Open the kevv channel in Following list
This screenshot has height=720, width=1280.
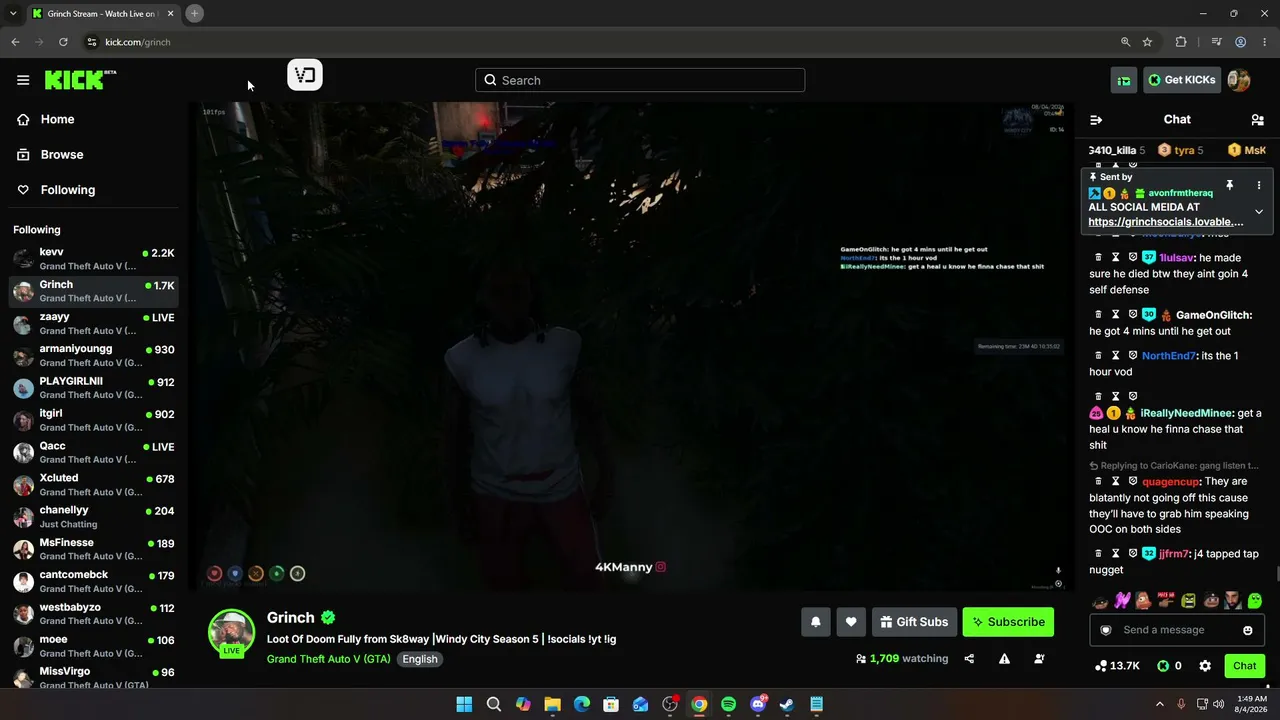95,258
